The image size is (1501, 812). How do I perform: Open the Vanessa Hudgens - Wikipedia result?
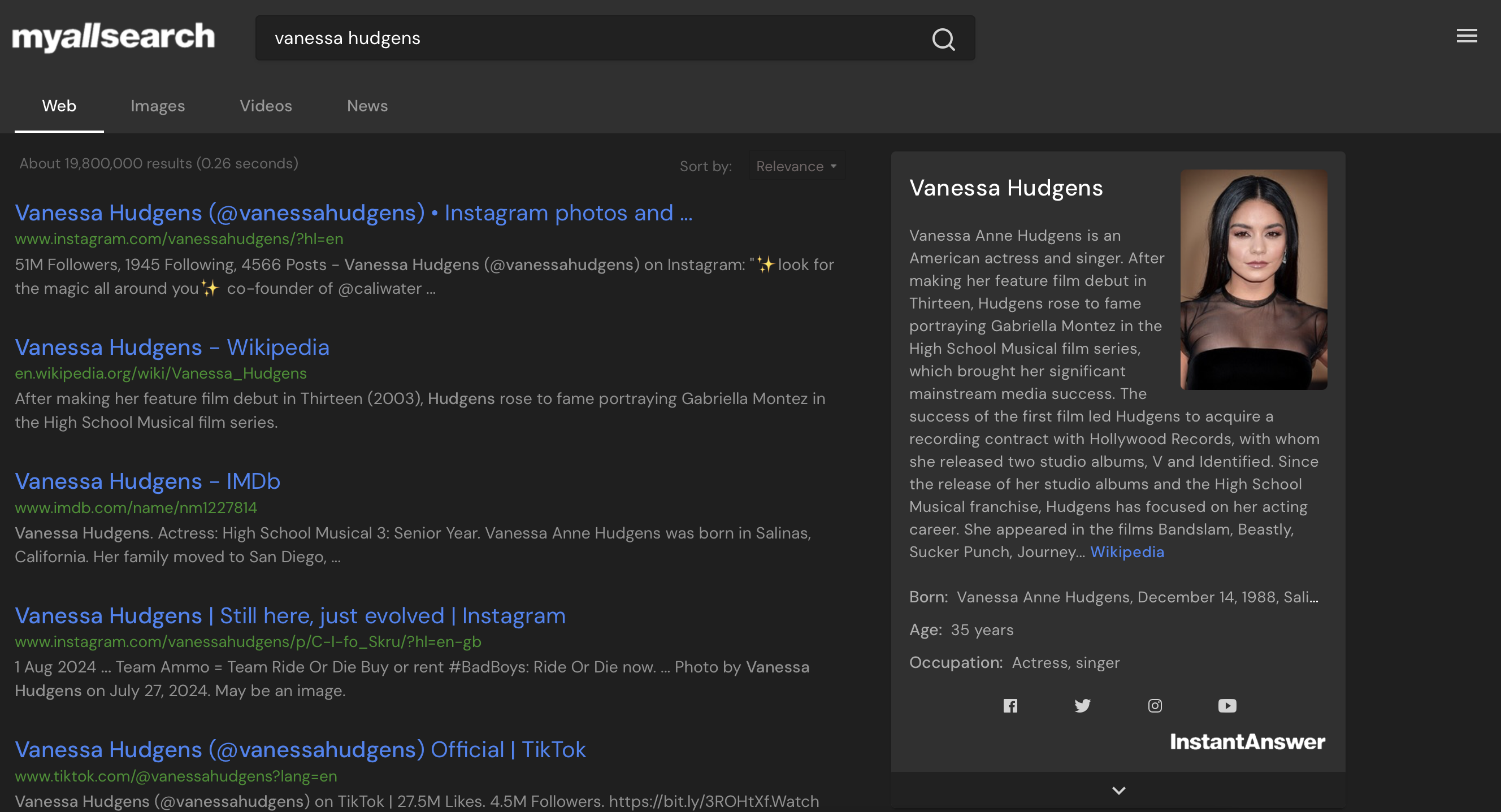(x=172, y=347)
